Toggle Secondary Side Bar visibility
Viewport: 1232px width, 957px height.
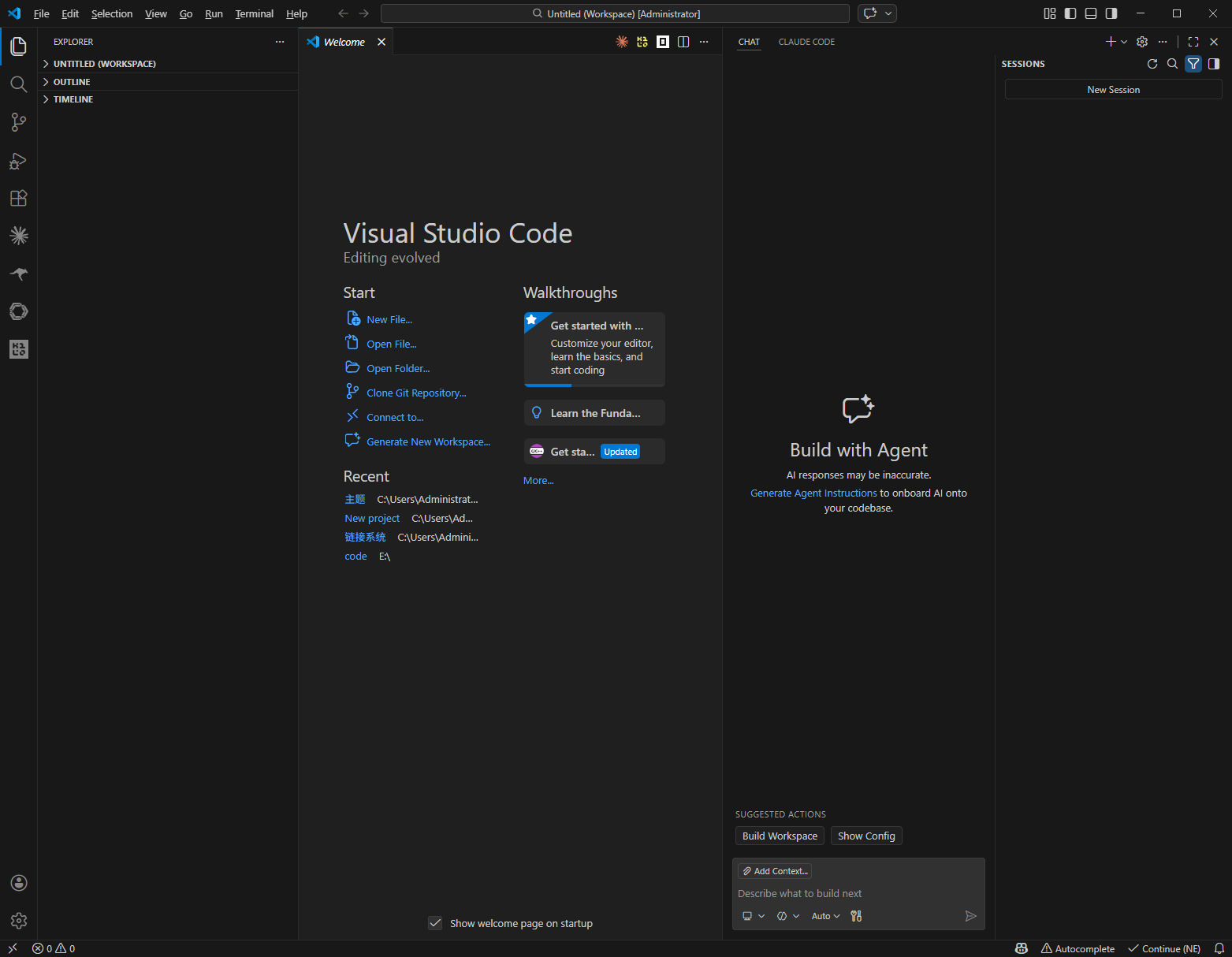tap(1111, 13)
